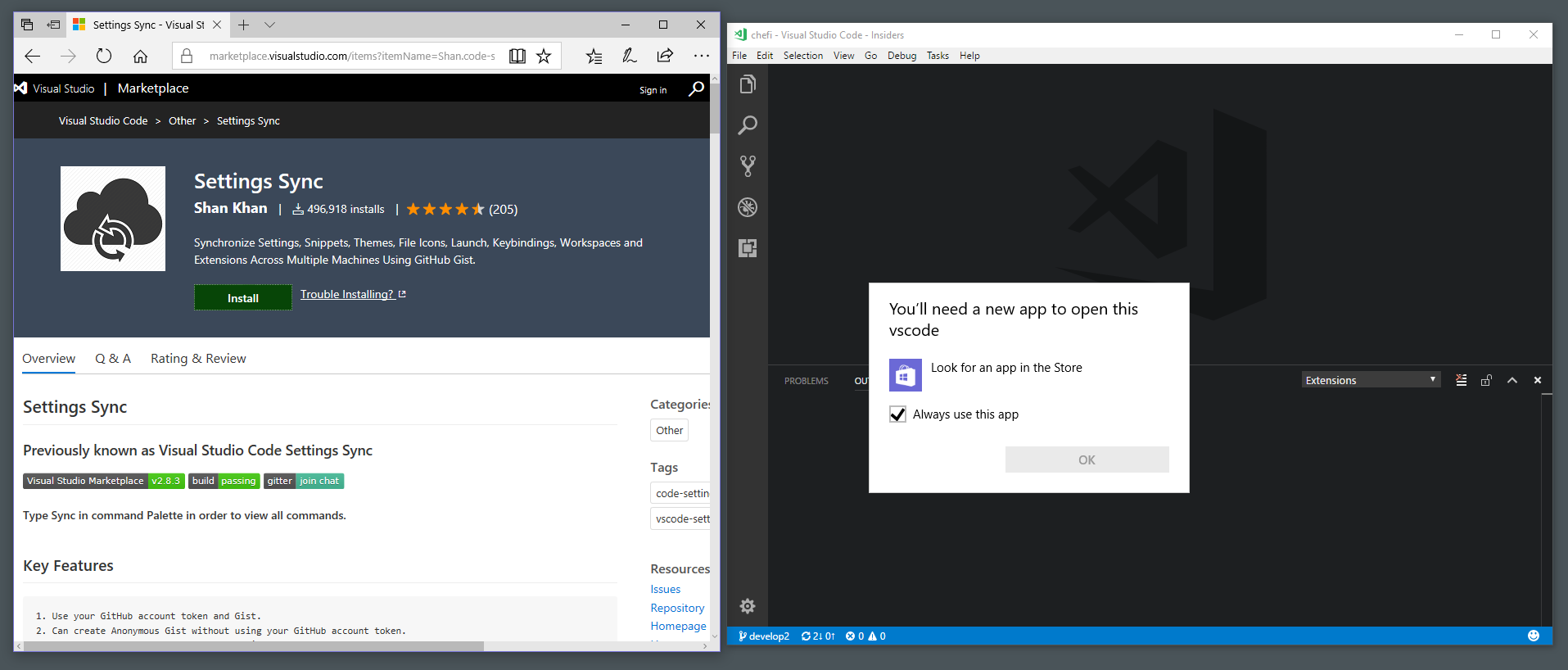Open the Edge tab preview chevron

[269, 25]
